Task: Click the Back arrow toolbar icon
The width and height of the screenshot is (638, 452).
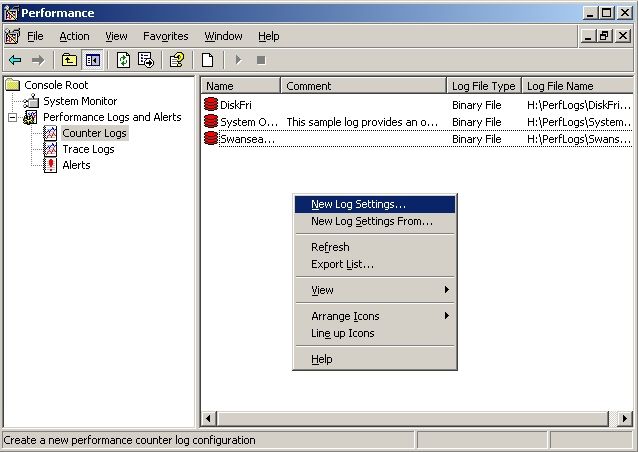Action: pos(15,60)
